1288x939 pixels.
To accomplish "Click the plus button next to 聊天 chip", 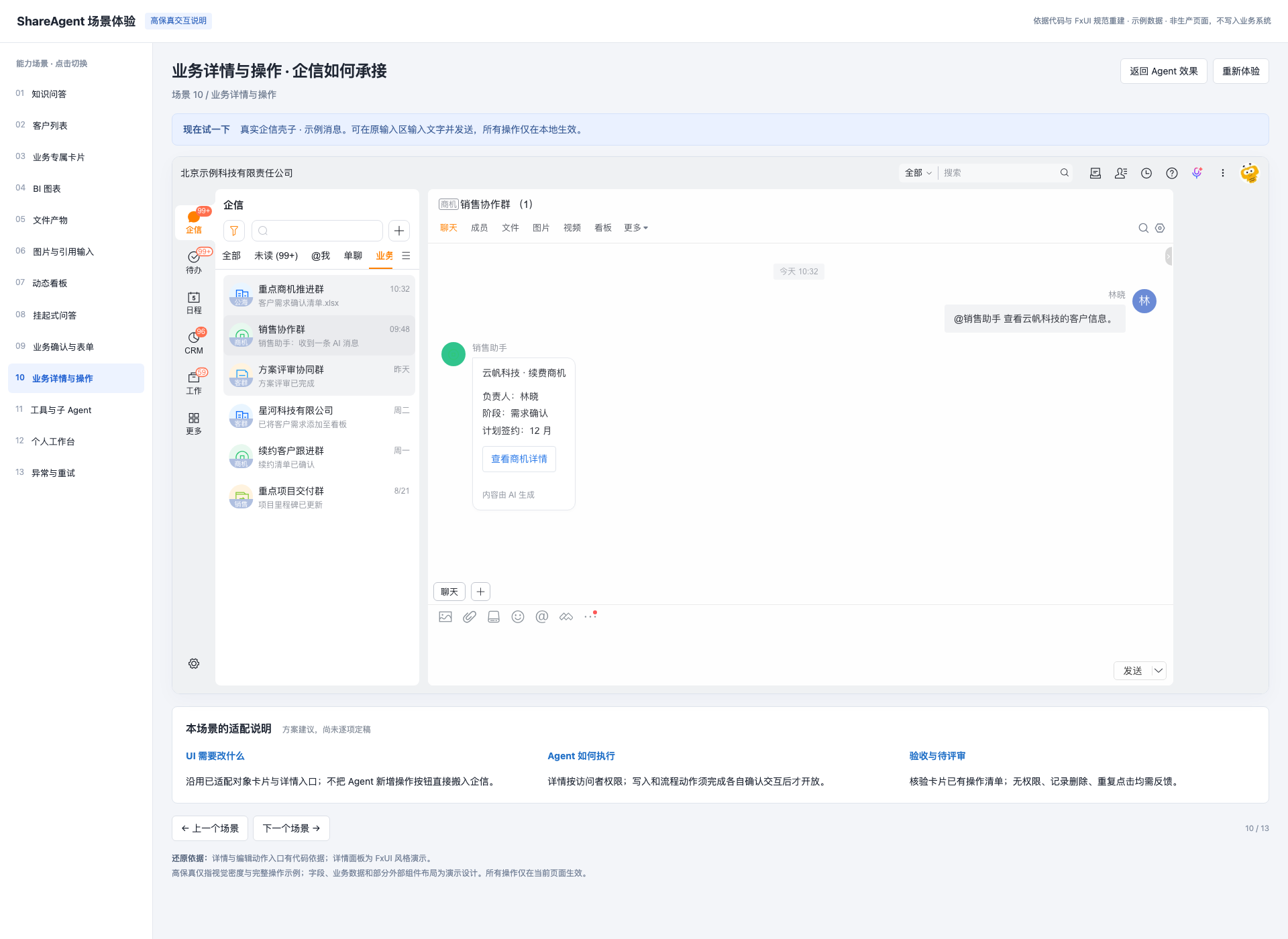I will [x=481, y=592].
